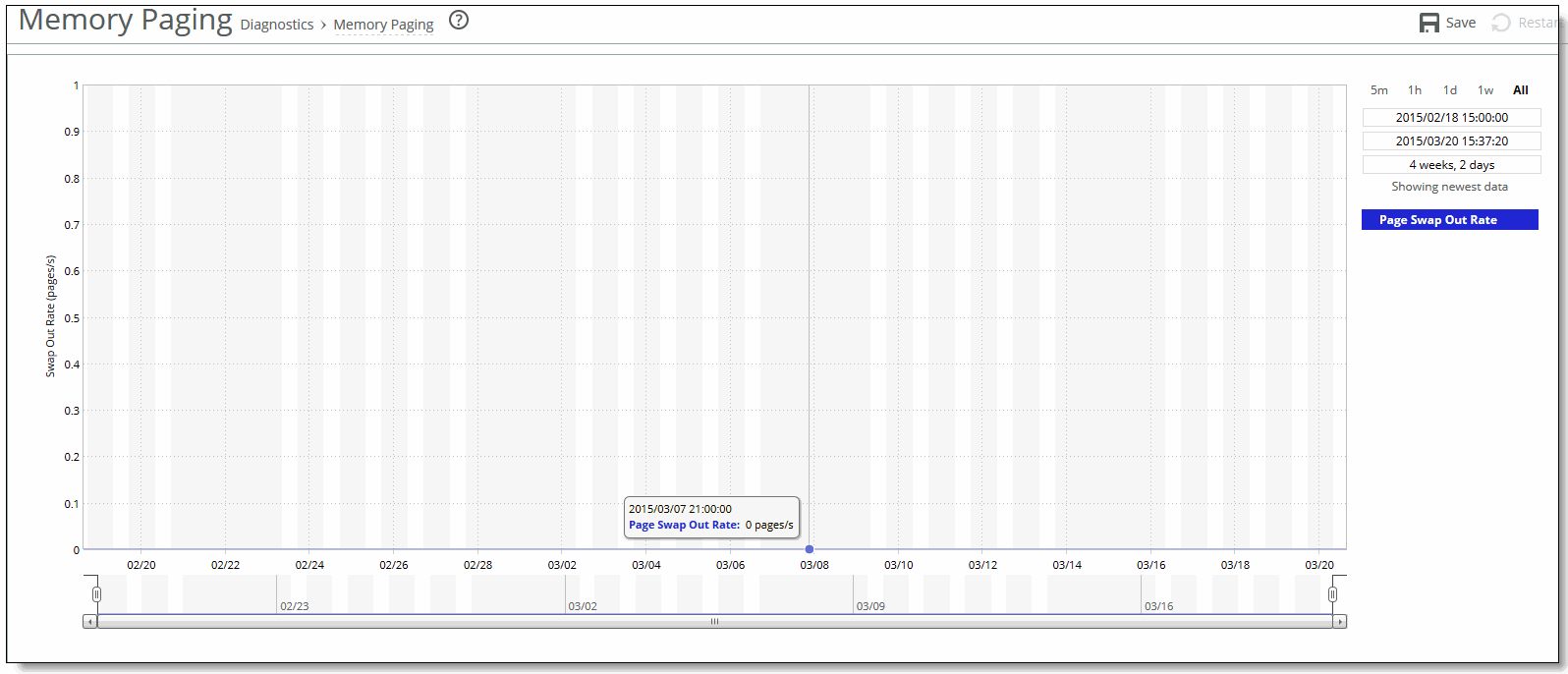Switch to 1d time range

1450,90
